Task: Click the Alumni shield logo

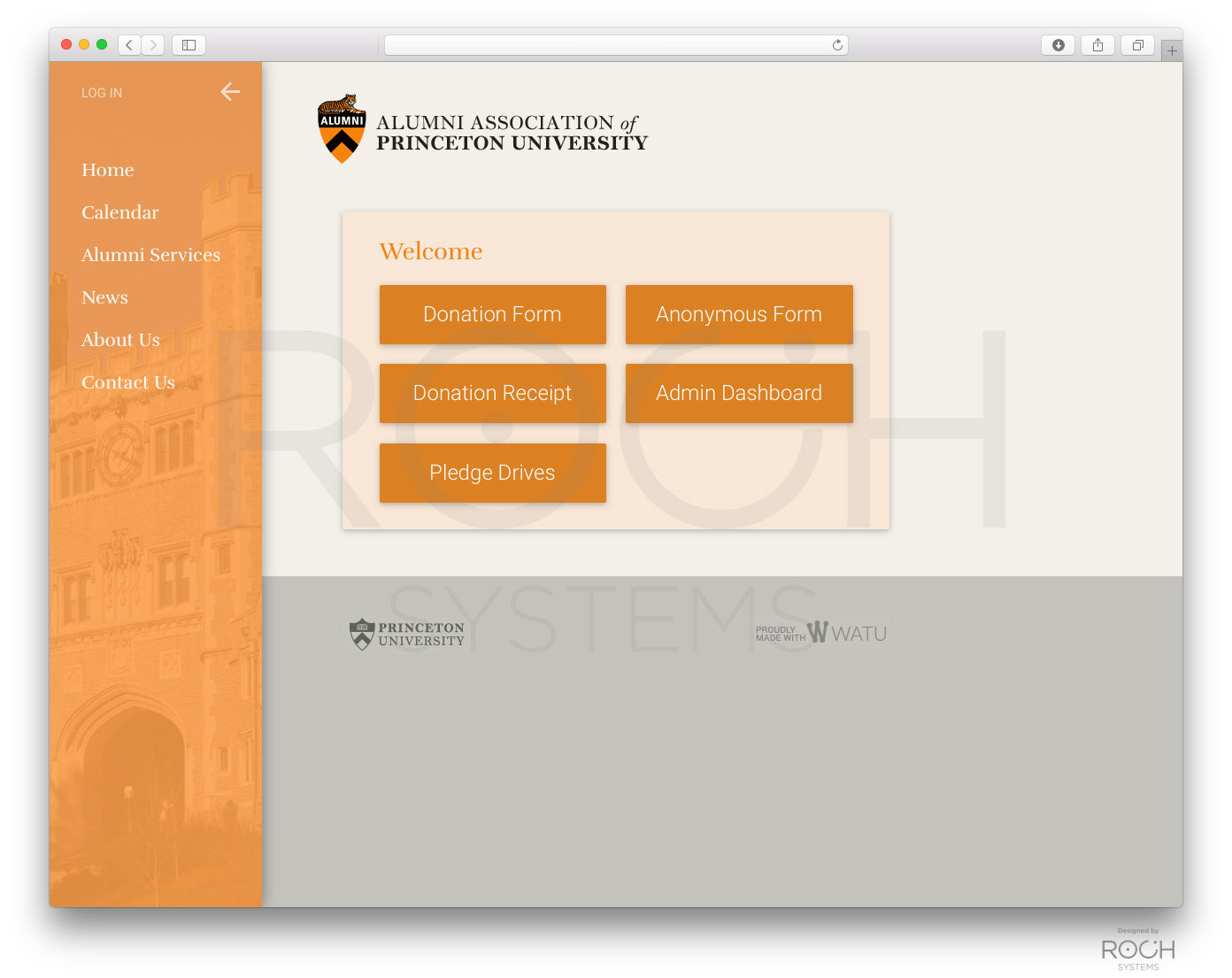Action: coord(342,129)
